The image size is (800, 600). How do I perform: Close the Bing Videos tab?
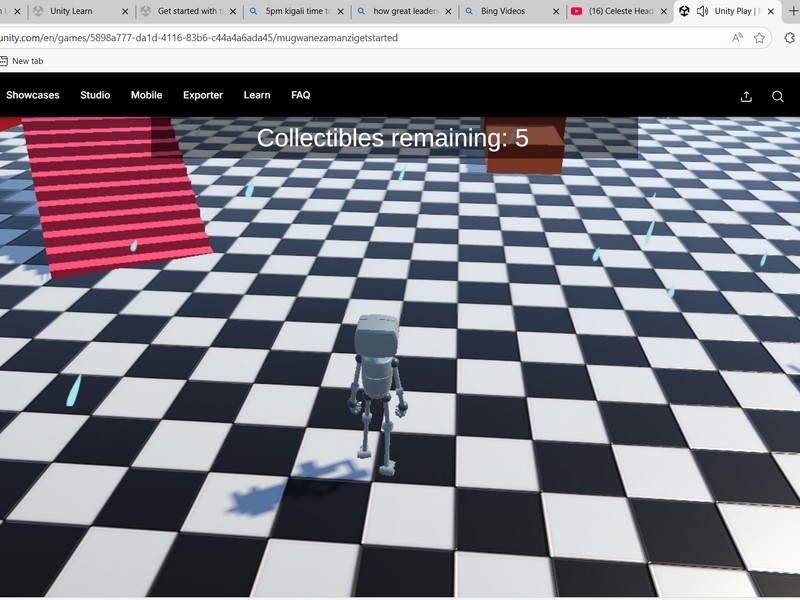tap(555, 11)
